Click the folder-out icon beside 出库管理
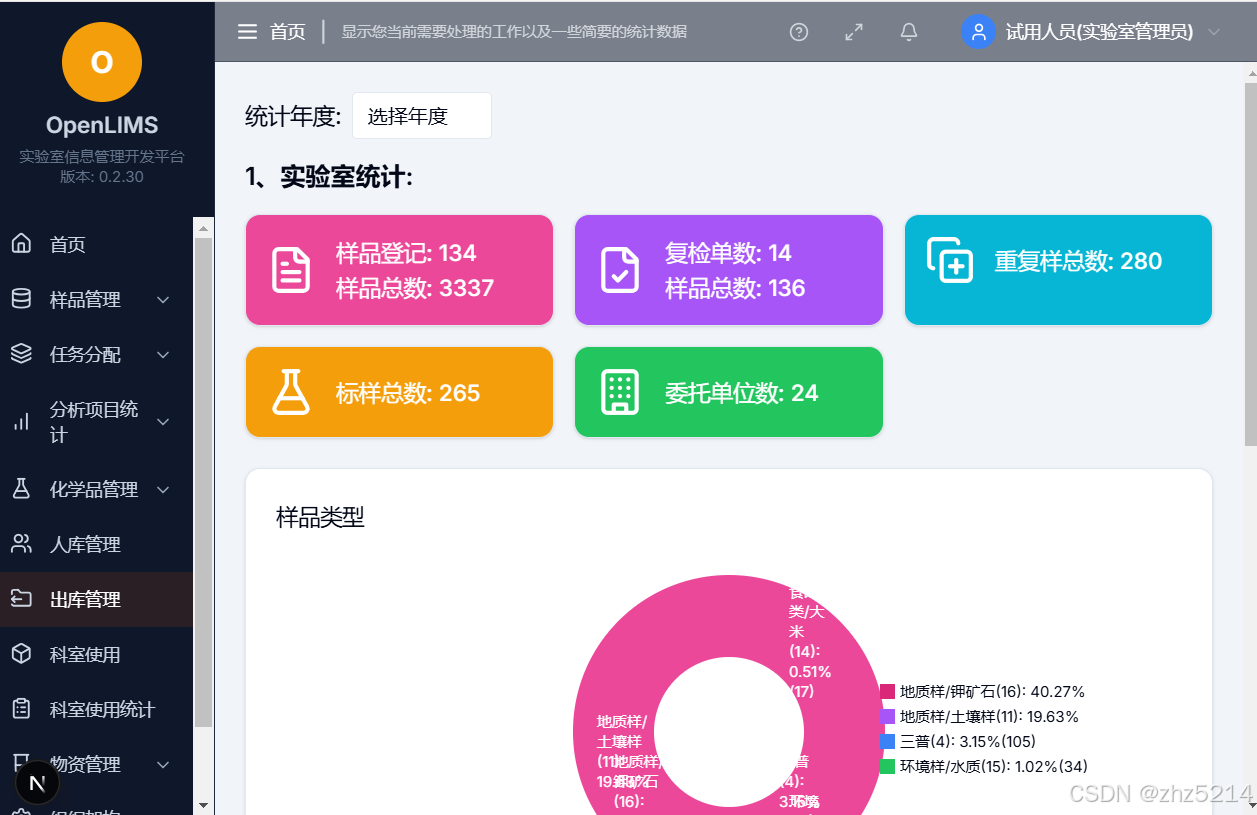 tap(21, 599)
